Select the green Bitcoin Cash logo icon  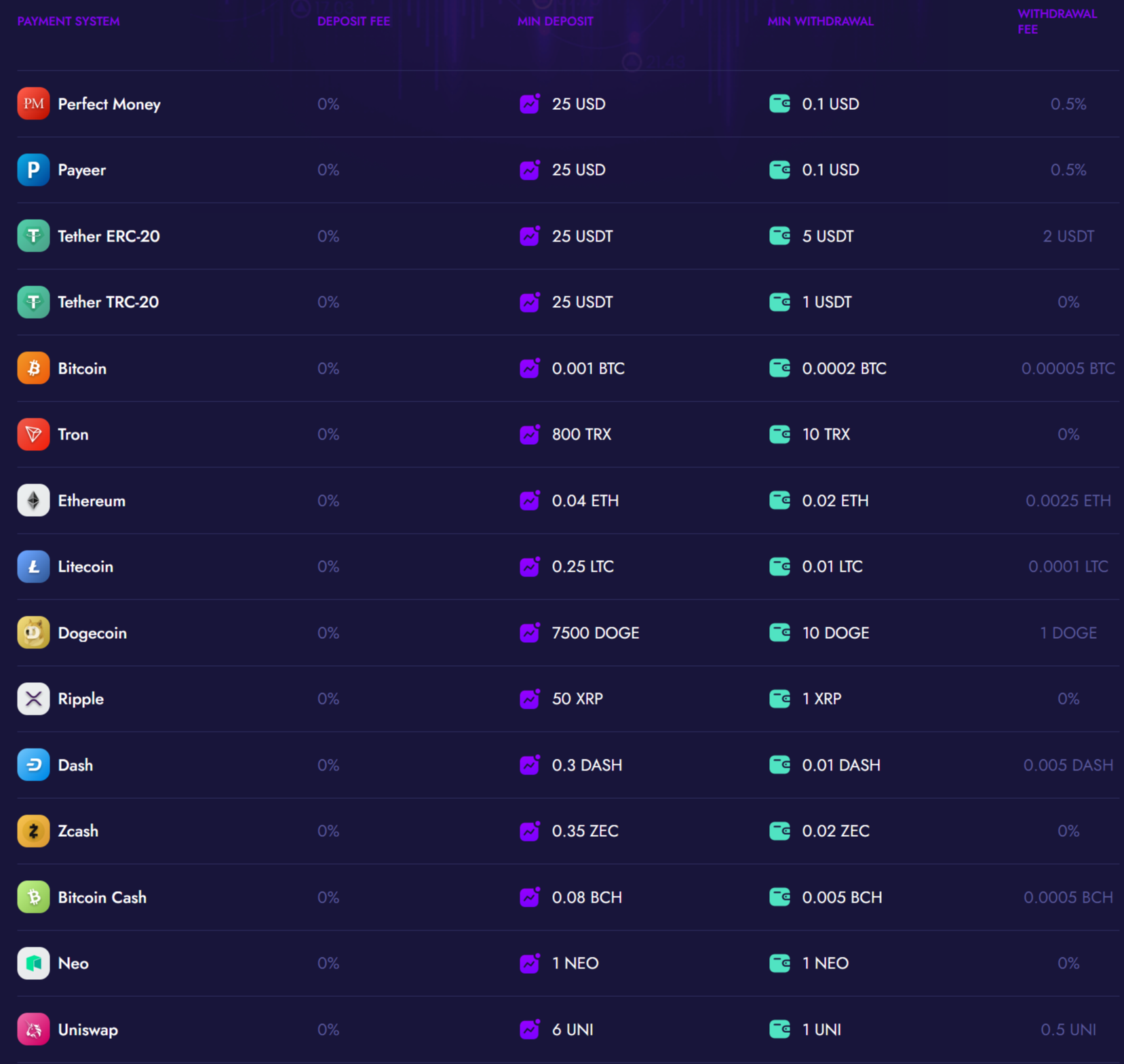point(33,897)
